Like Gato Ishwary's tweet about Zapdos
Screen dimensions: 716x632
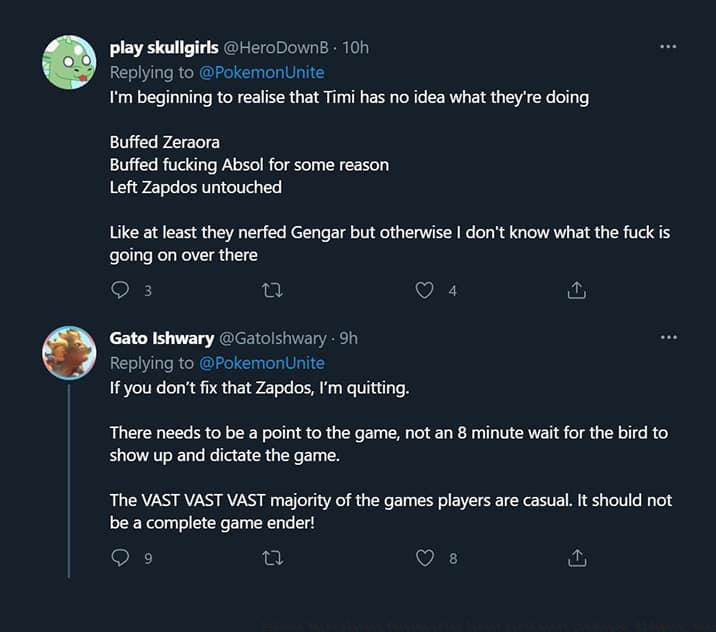(425, 558)
